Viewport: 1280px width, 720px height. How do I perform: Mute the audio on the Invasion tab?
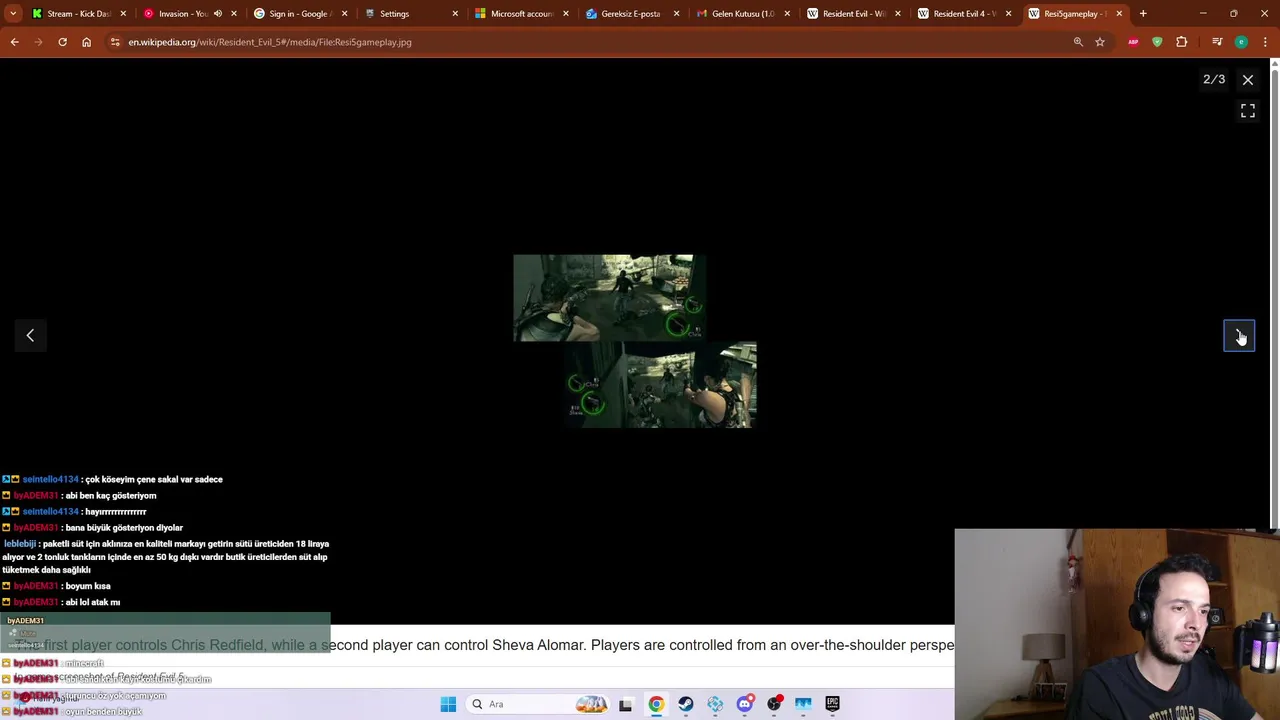(x=217, y=14)
